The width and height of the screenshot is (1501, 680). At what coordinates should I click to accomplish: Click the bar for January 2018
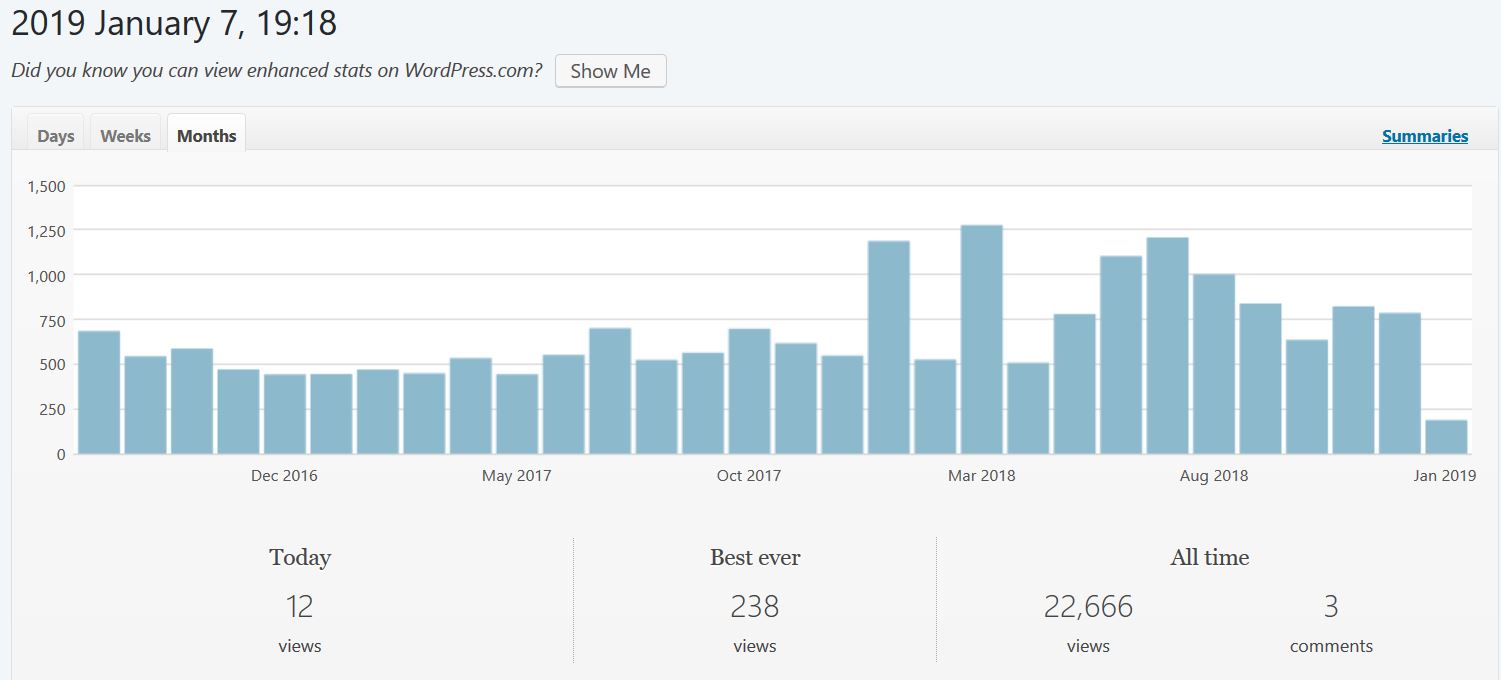pos(888,347)
